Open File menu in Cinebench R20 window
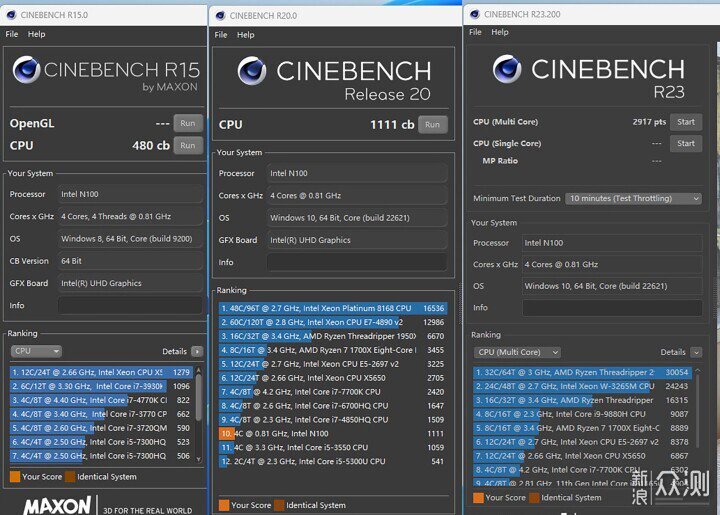 tap(221, 35)
